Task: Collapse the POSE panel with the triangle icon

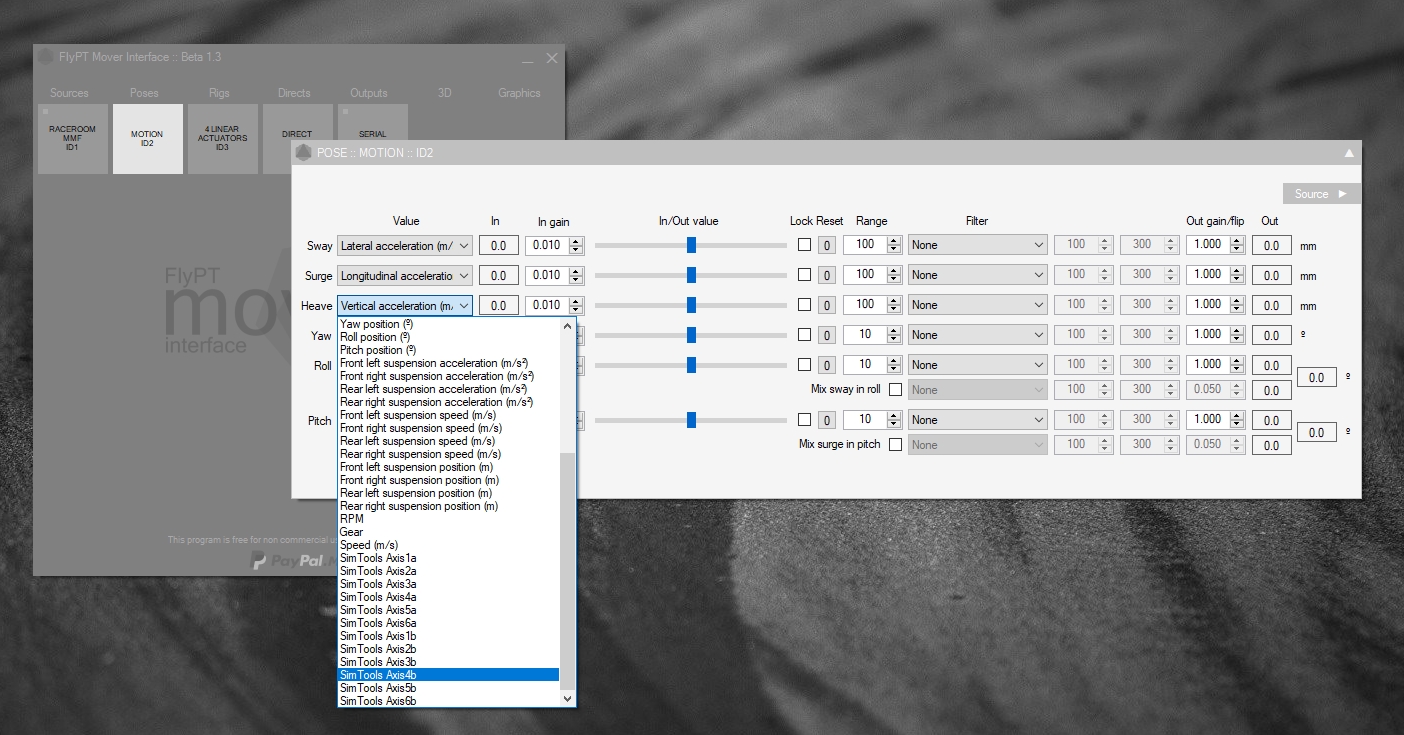Action: 1349,153
